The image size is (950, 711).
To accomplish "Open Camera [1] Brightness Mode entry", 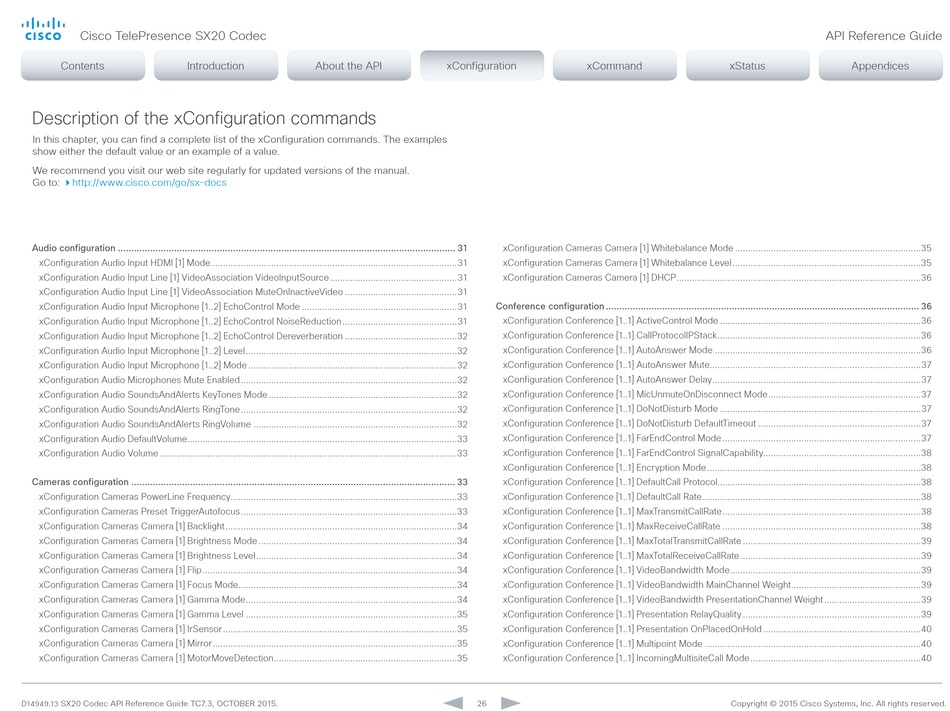I will [x=253, y=541].
